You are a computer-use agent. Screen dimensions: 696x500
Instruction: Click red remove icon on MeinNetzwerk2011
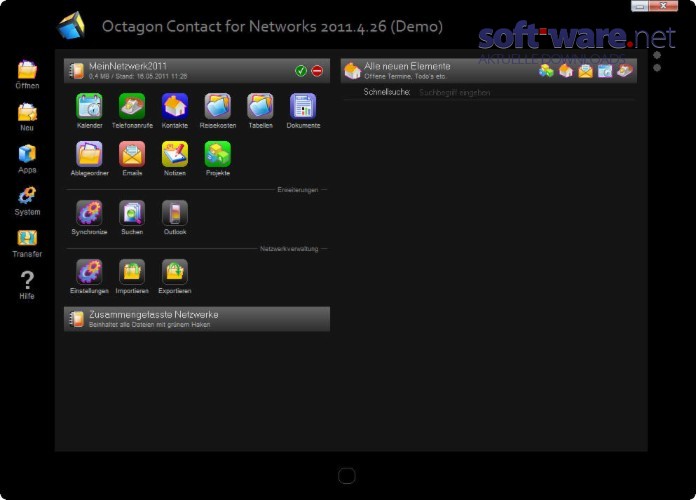point(317,71)
